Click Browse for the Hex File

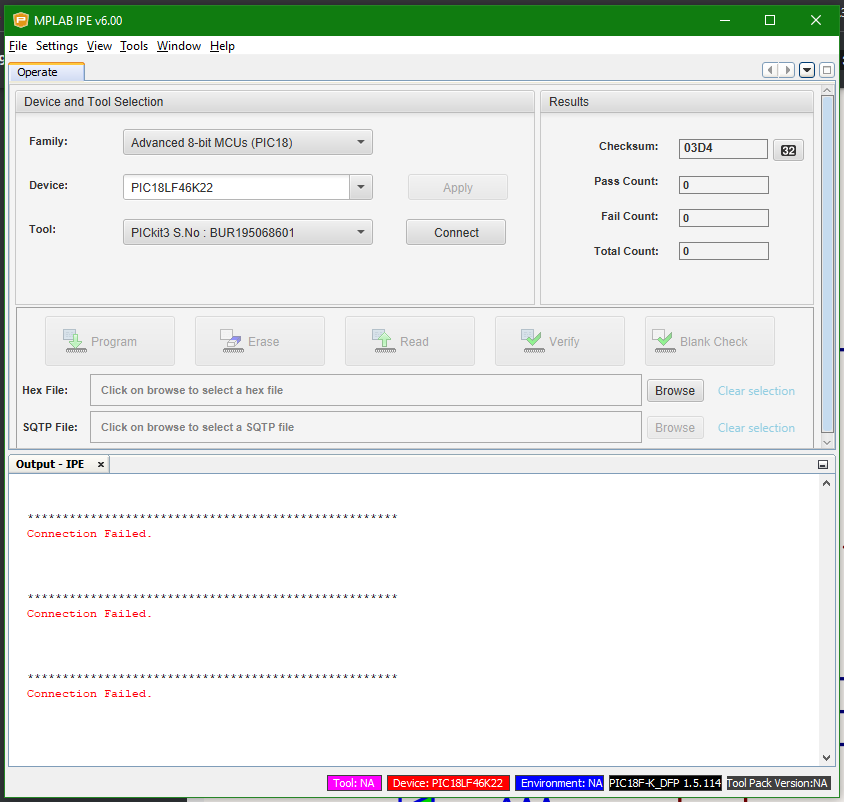(675, 390)
